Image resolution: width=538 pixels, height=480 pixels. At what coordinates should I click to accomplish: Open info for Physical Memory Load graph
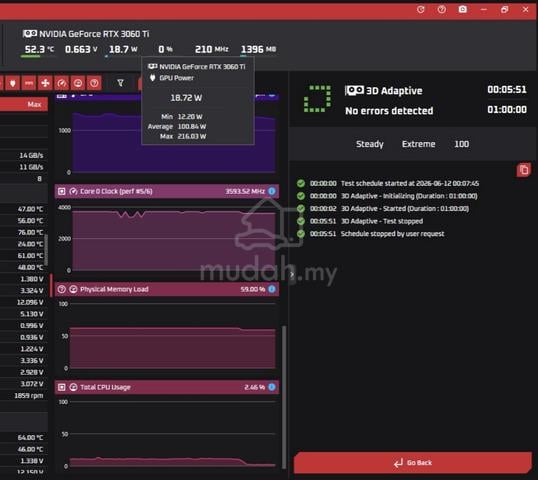coord(272,289)
